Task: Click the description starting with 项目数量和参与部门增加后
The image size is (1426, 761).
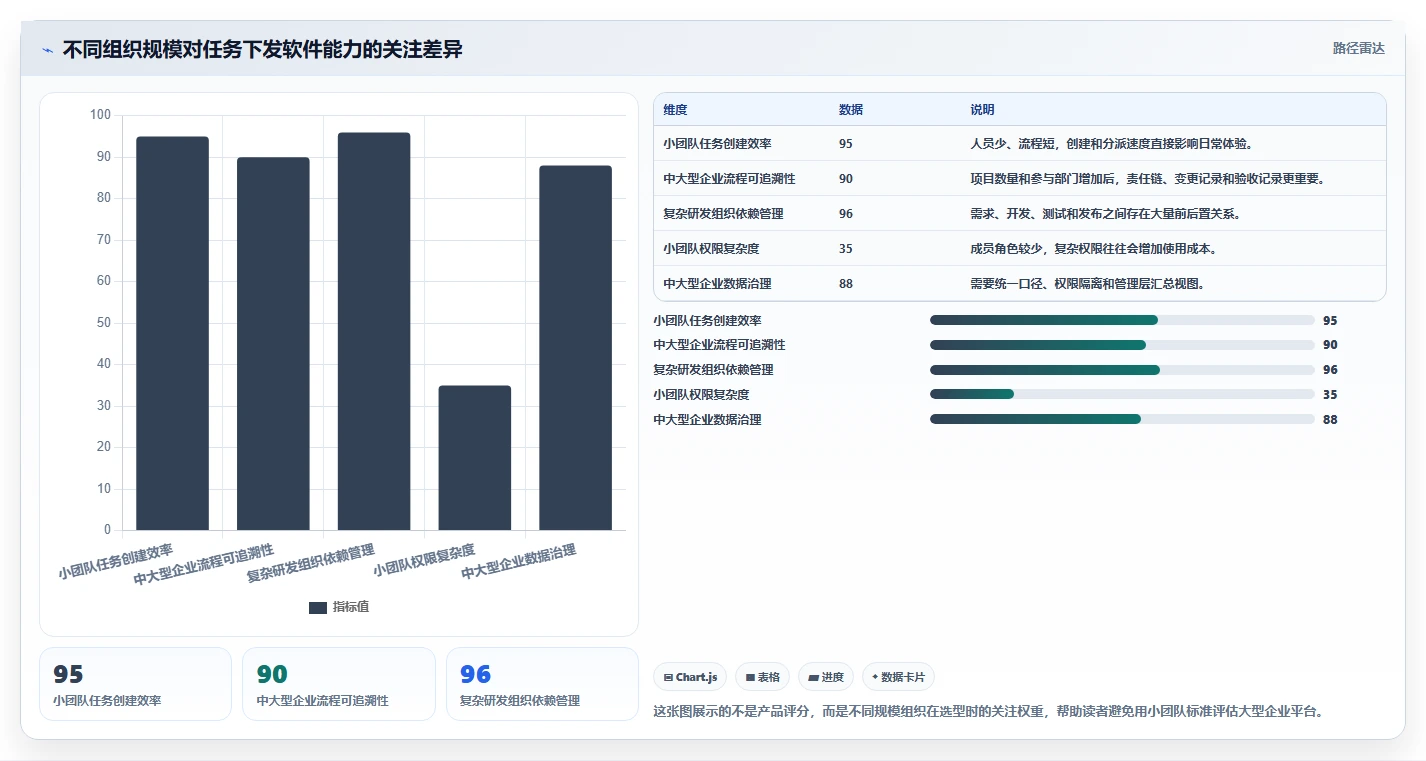Action: 1148,179
